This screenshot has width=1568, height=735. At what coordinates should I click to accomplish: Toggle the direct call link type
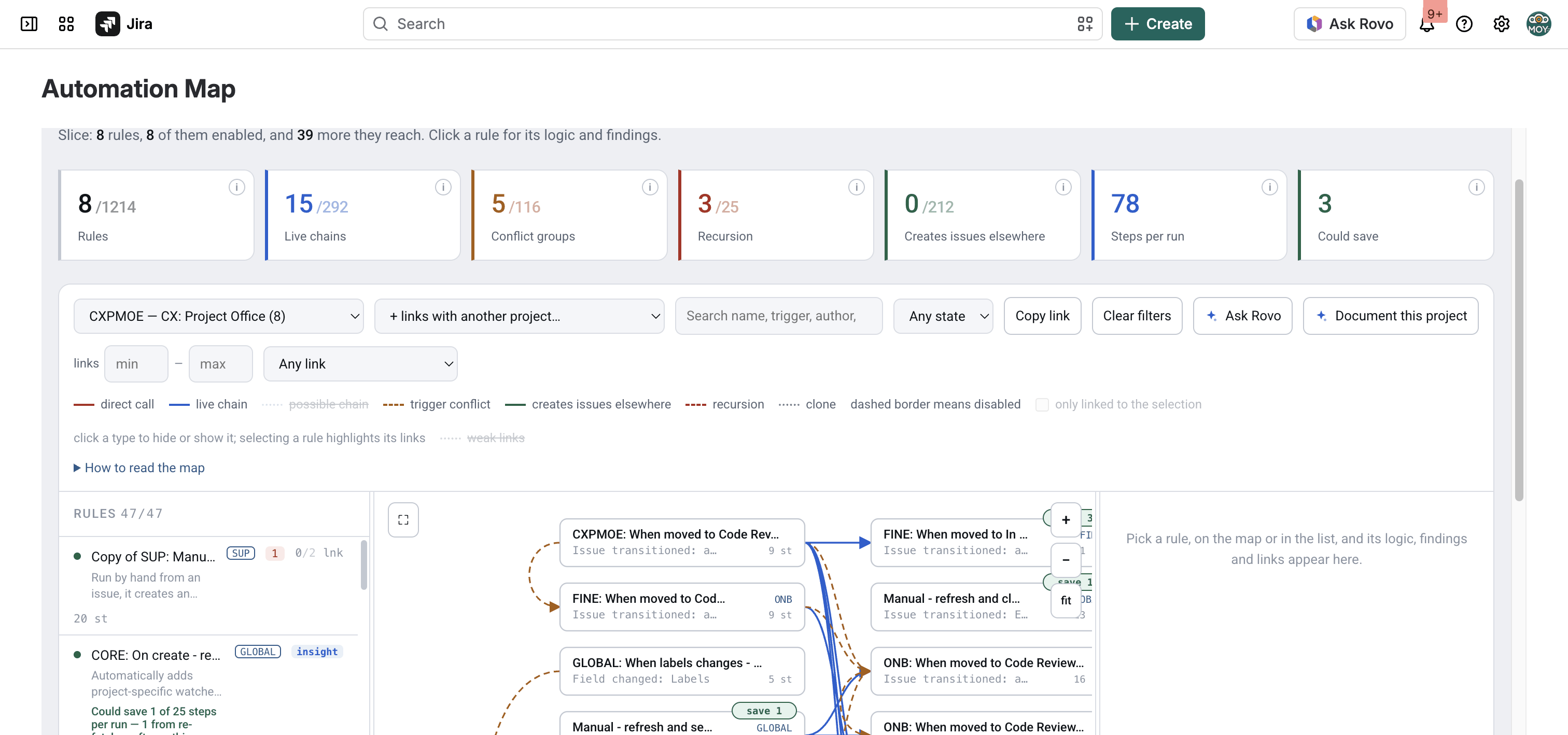[114, 404]
